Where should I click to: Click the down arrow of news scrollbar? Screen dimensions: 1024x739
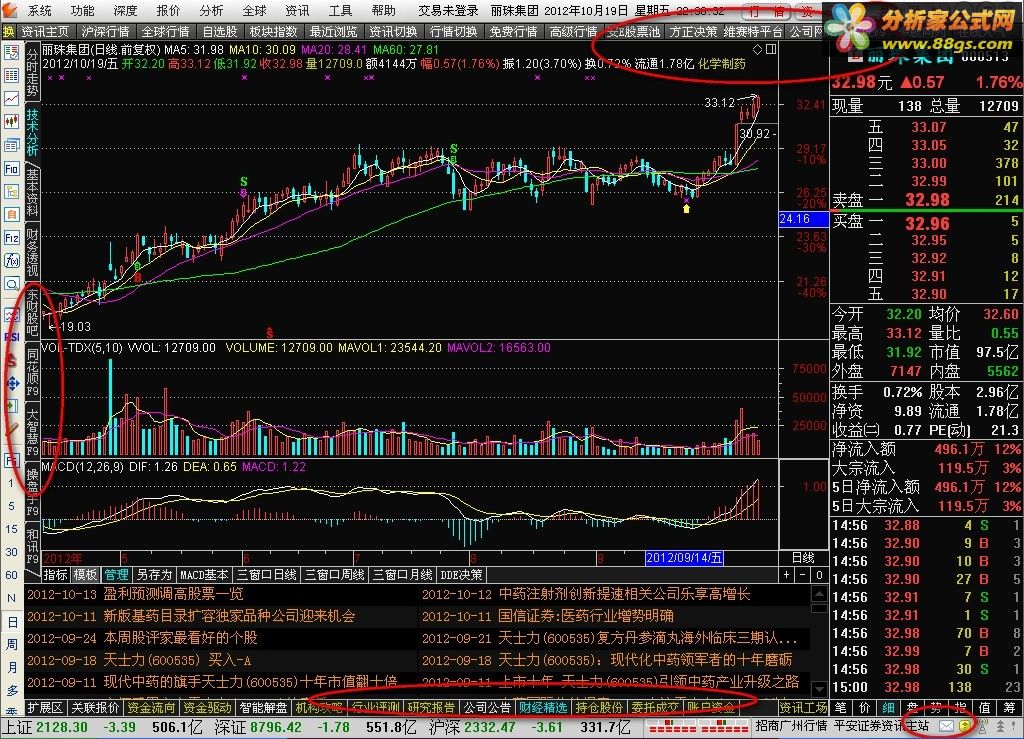coord(819,689)
